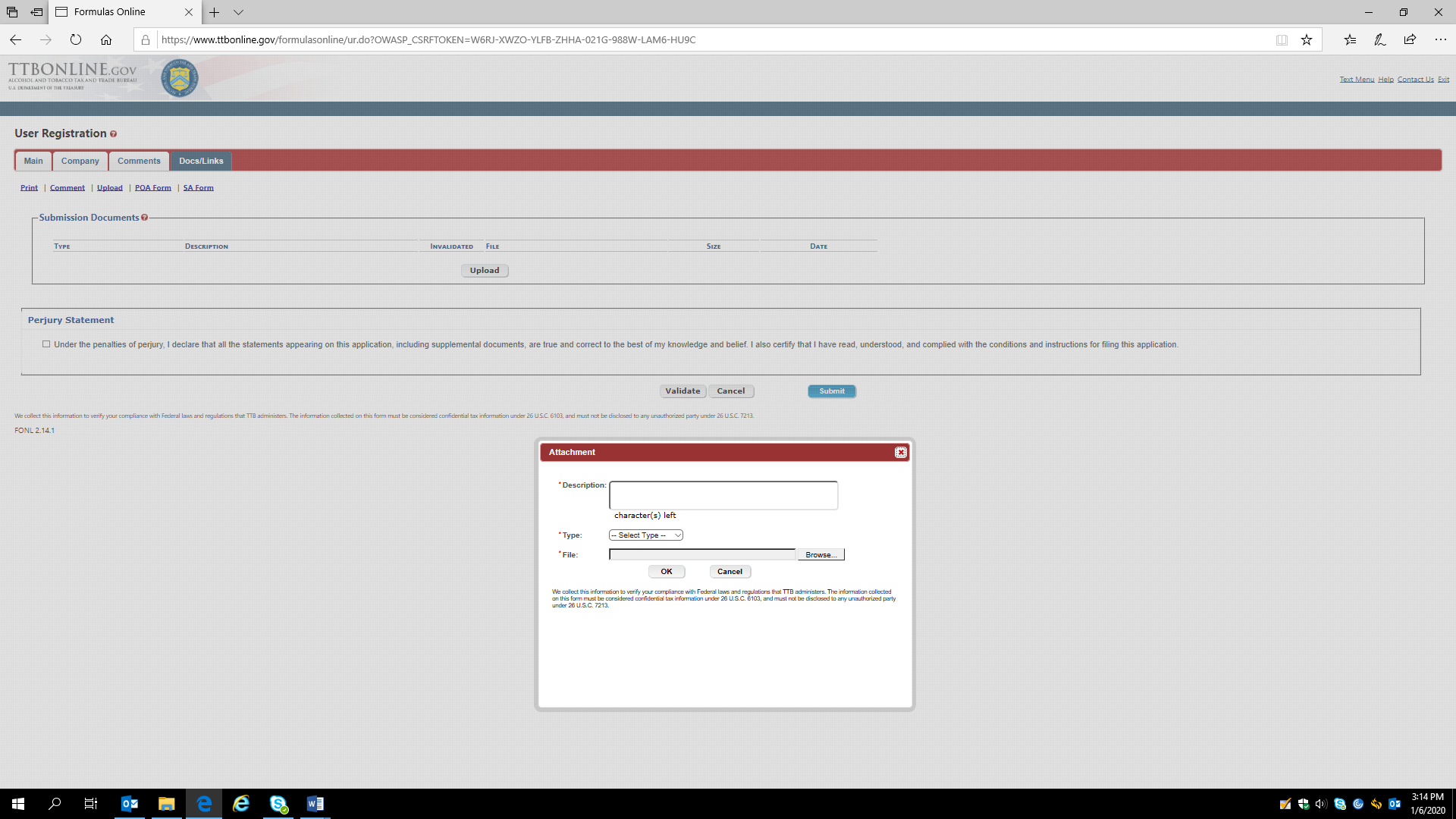Open the browser share icon
This screenshot has width=1456, height=819.
[x=1410, y=39]
